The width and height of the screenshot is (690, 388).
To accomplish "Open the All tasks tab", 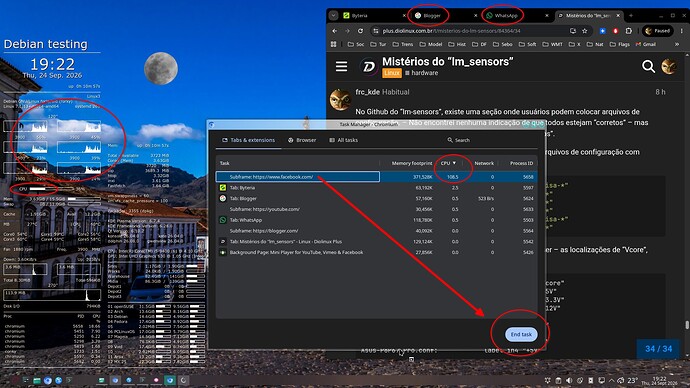I will (343, 140).
